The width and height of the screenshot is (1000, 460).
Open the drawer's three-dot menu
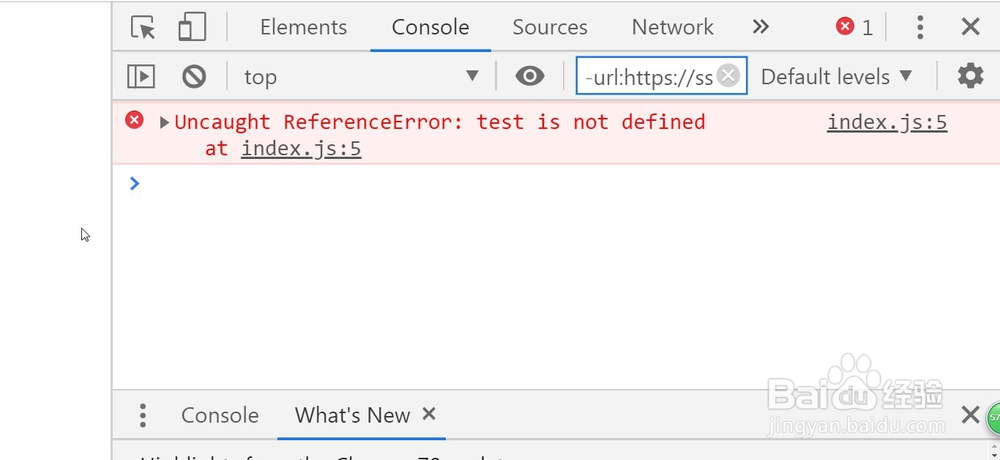pos(143,415)
